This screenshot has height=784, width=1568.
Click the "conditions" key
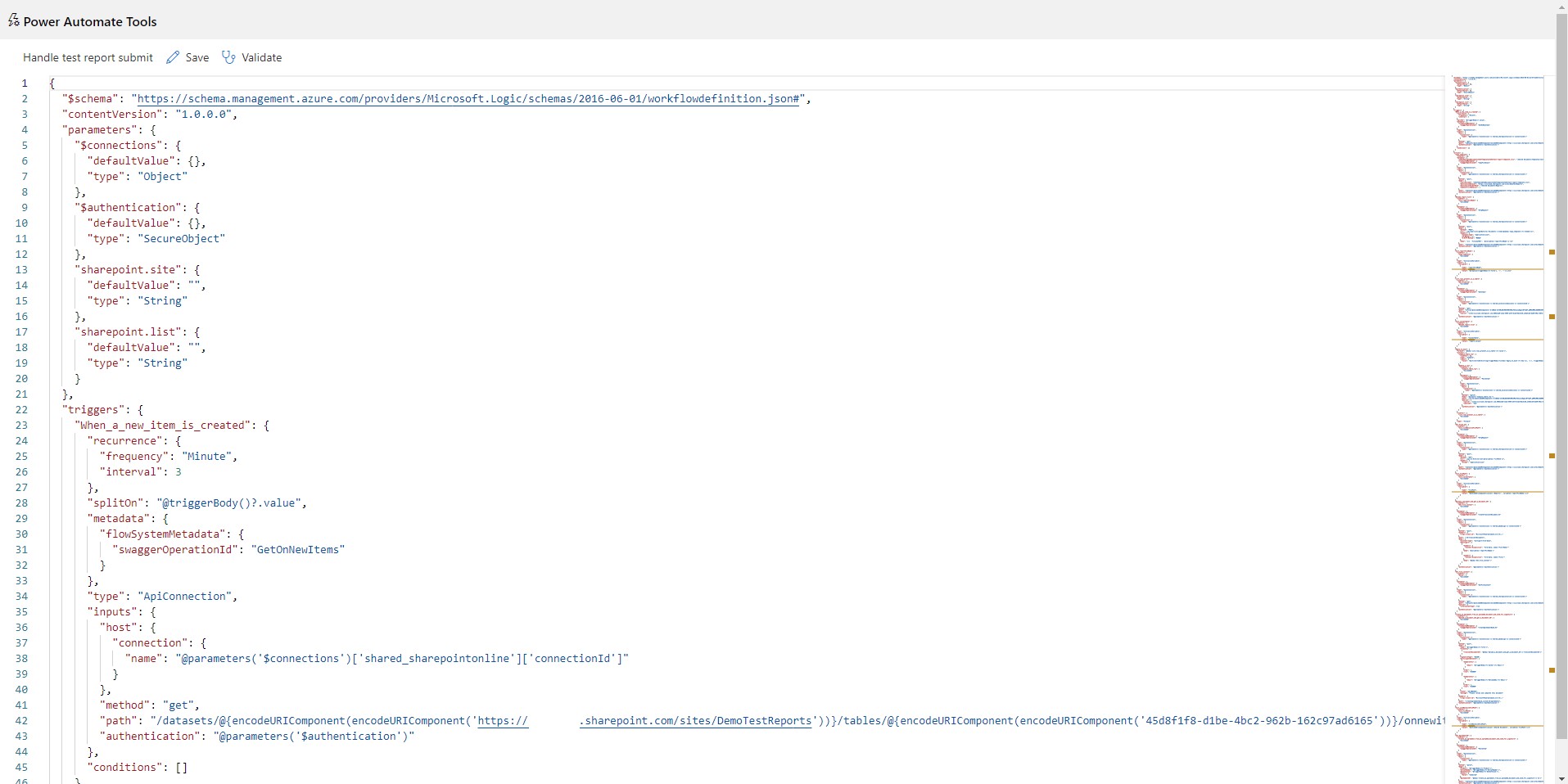124,767
